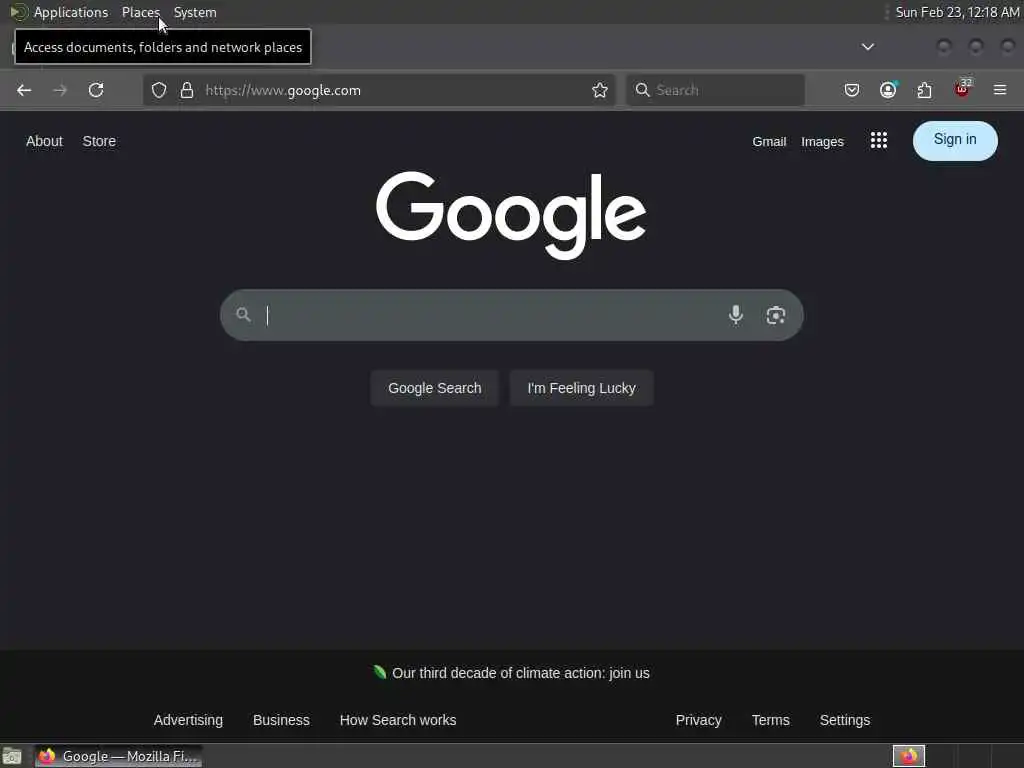Open the Firefox account icon
Screen dimensions: 1024x768
(x=888, y=90)
